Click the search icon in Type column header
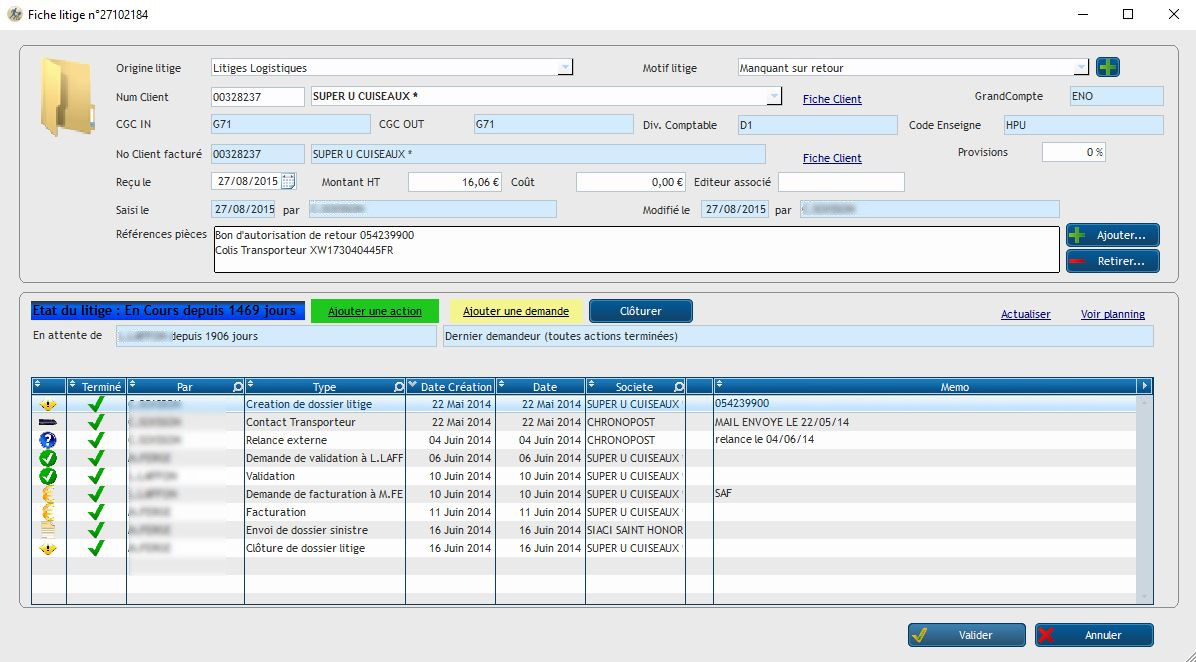 (398, 387)
